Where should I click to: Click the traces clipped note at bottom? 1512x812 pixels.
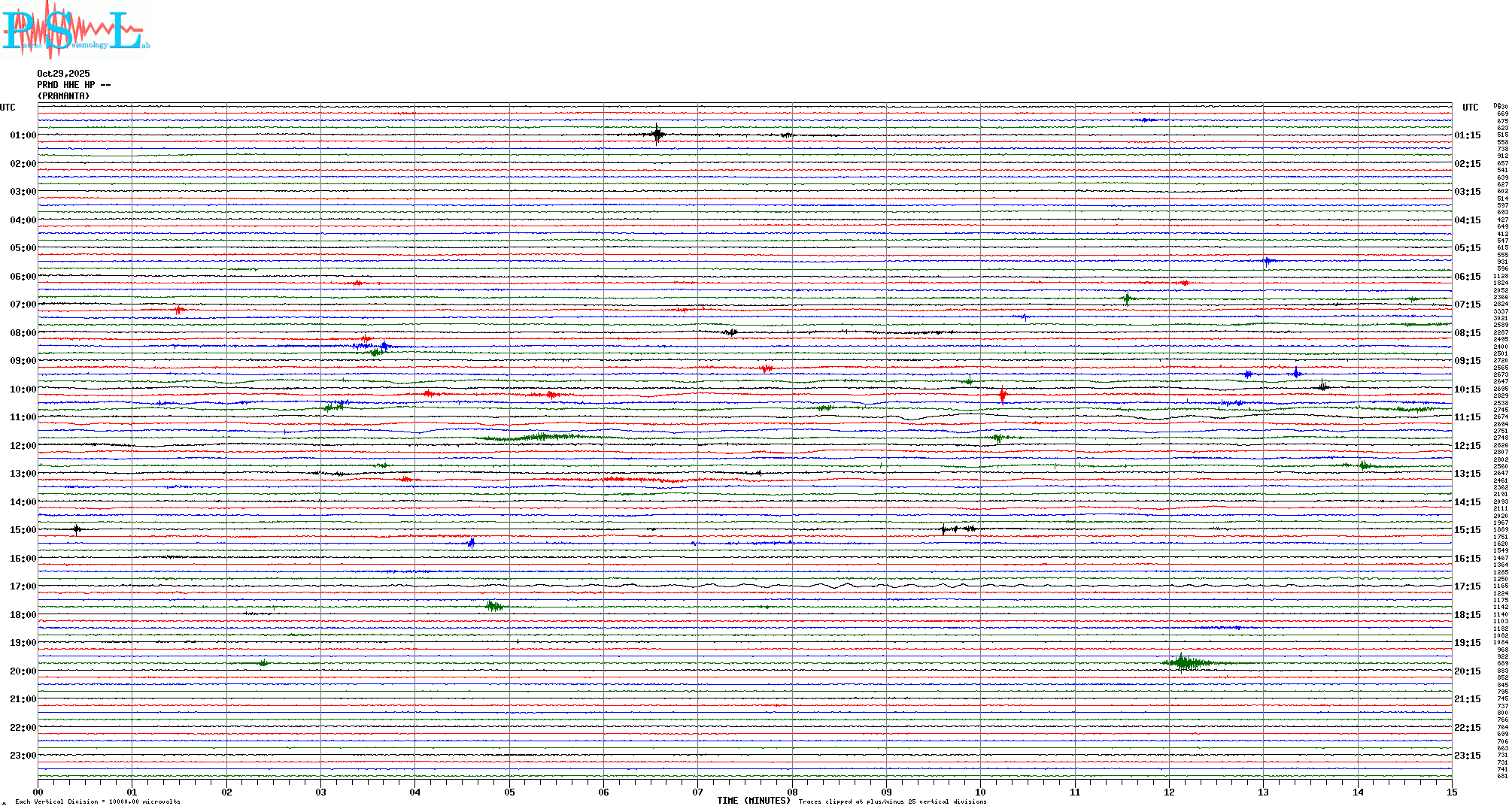click(892, 801)
